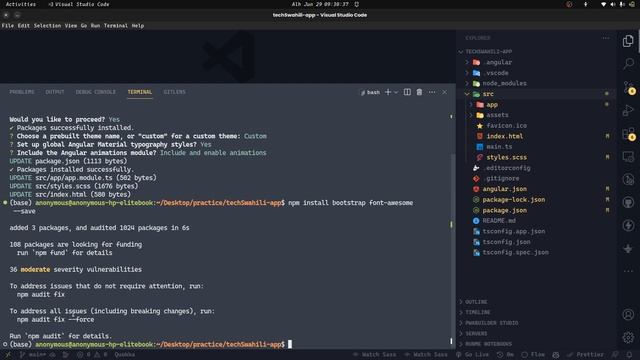This screenshot has width=640, height=360.
Task: Open the Remote Explorer icon
Action: 628,157
